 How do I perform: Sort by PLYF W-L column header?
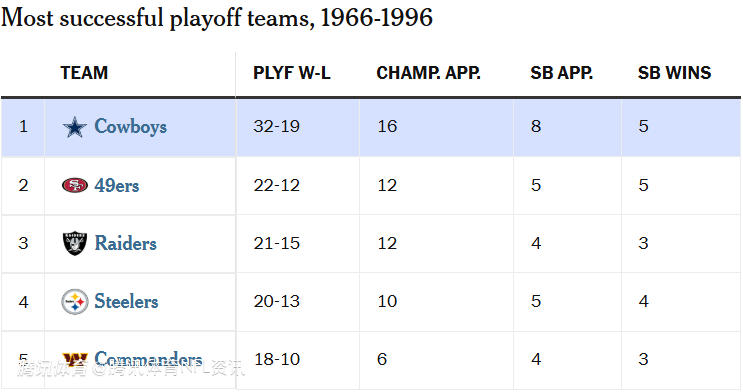coord(292,73)
